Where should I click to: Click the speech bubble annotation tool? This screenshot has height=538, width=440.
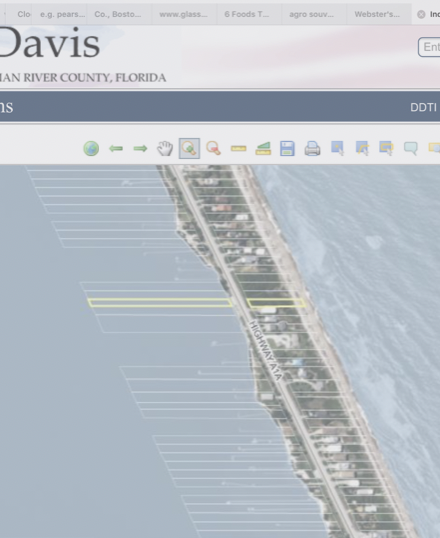pos(411,149)
